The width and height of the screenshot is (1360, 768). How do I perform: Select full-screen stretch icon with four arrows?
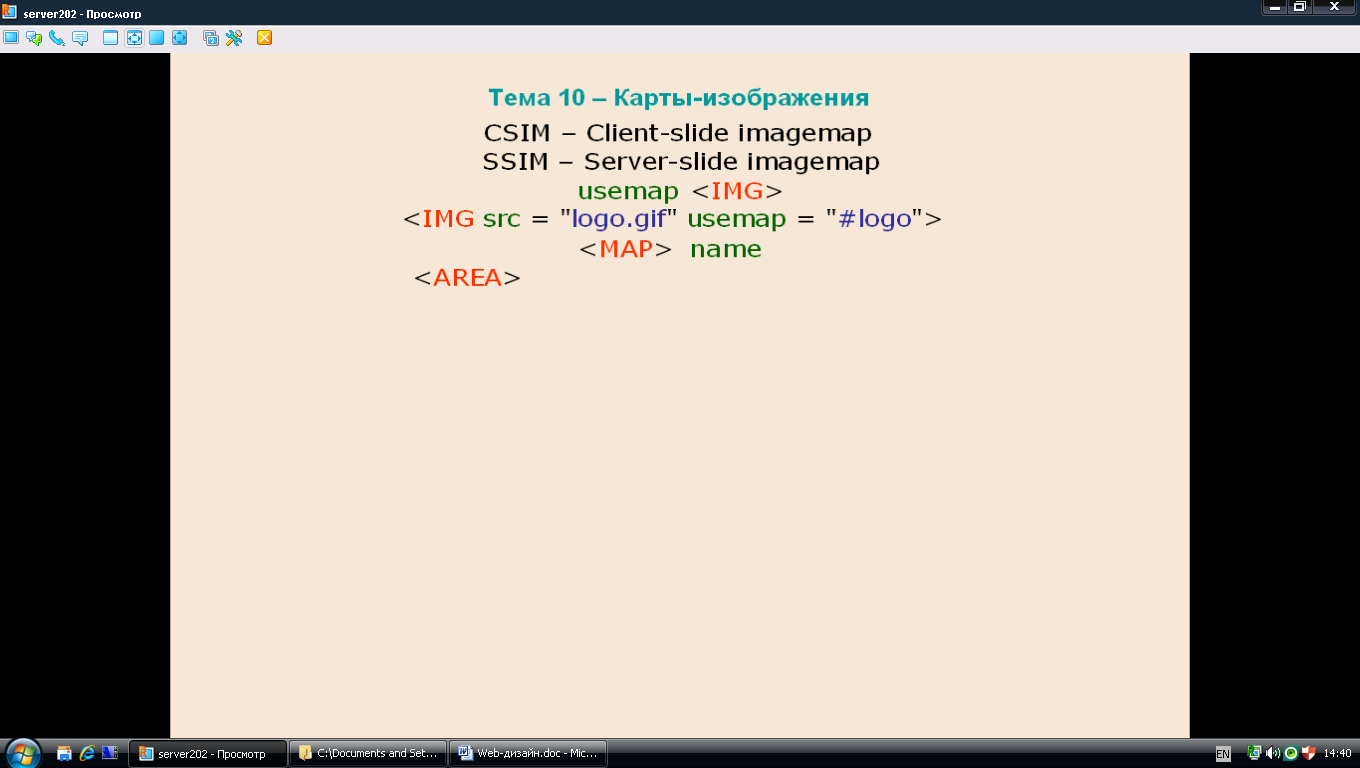[180, 38]
